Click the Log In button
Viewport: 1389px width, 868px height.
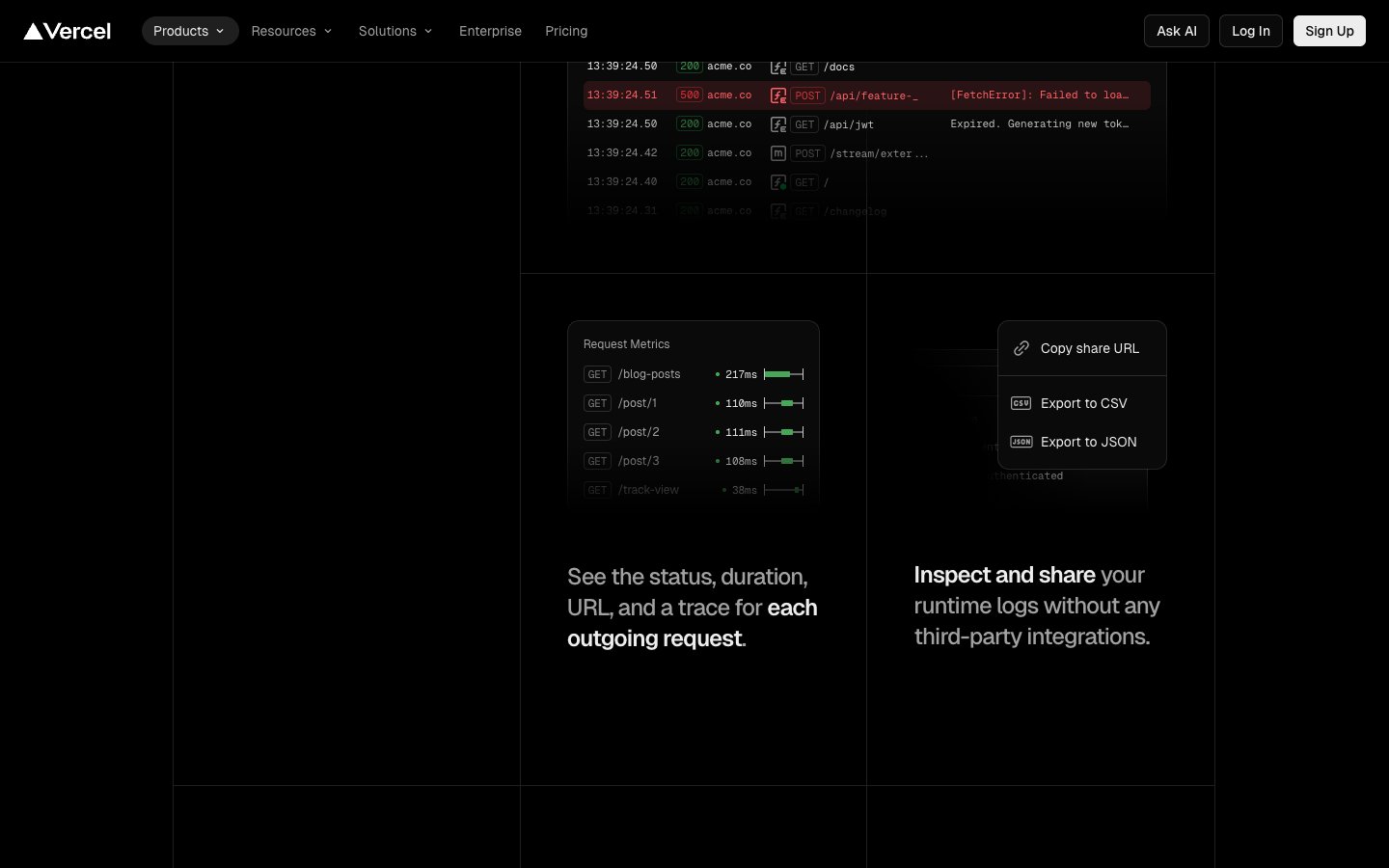(x=1250, y=31)
